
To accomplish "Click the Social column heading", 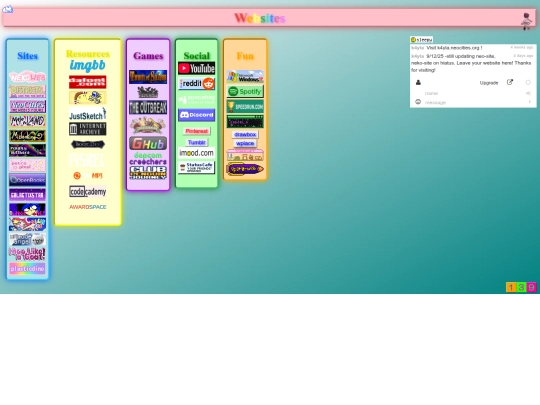I will tap(196, 55).
